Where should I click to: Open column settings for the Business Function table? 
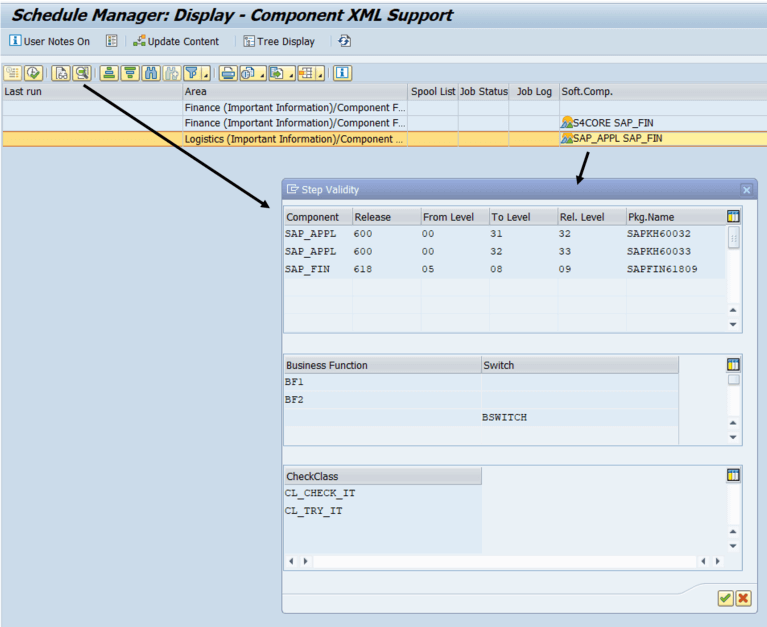point(733,364)
